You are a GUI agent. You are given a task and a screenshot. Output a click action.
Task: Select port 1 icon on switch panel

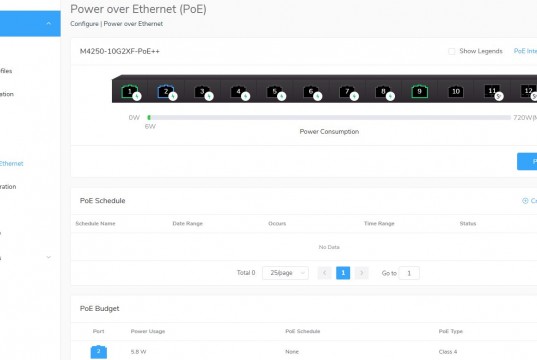(130, 91)
